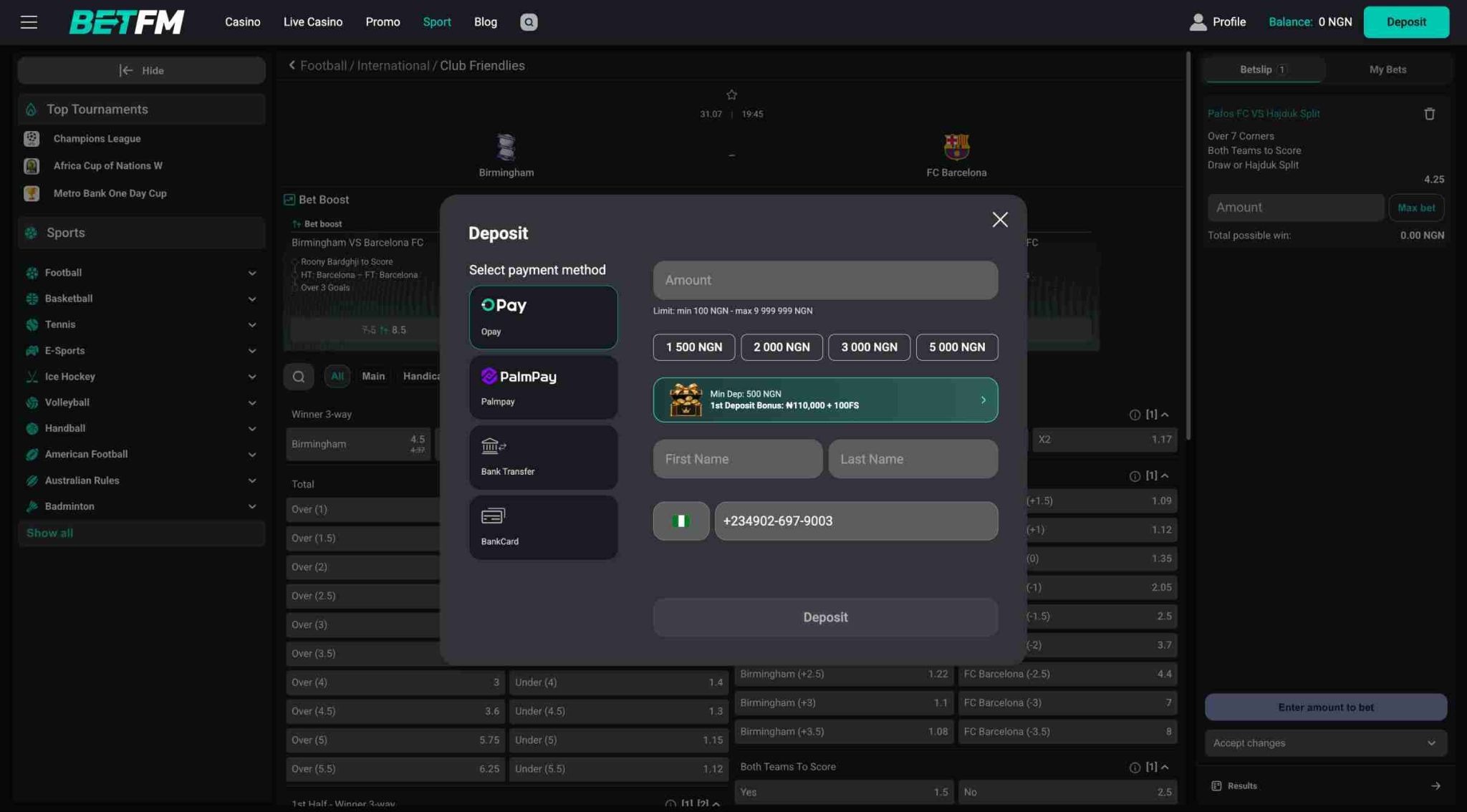This screenshot has height=812, width=1467.
Task: Click the FC Barcelona club crest
Action: pyautogui.click(x=956, y=147)
